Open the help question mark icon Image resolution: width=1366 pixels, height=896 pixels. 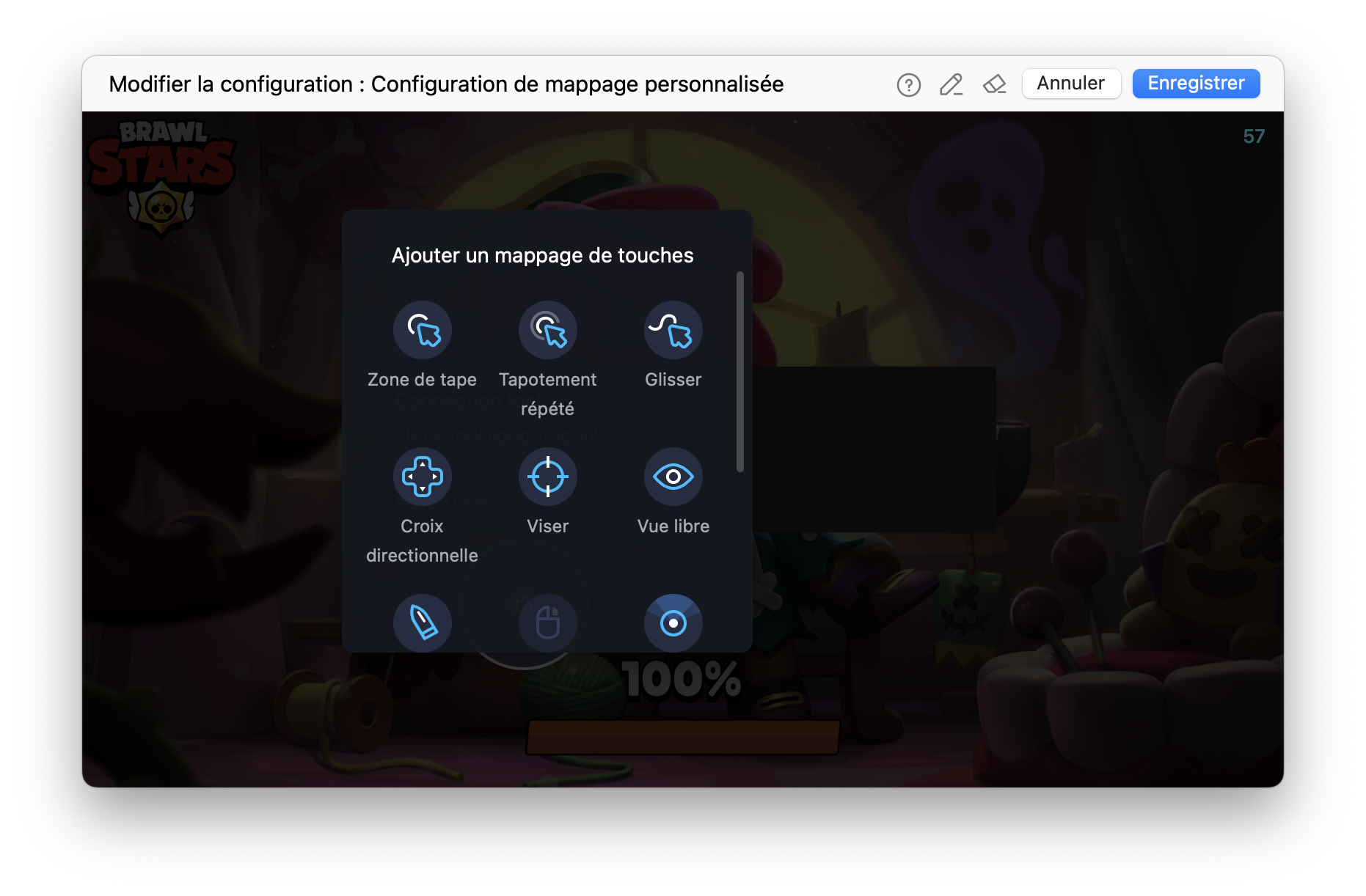pyautogui.click(x=908, y=85)
